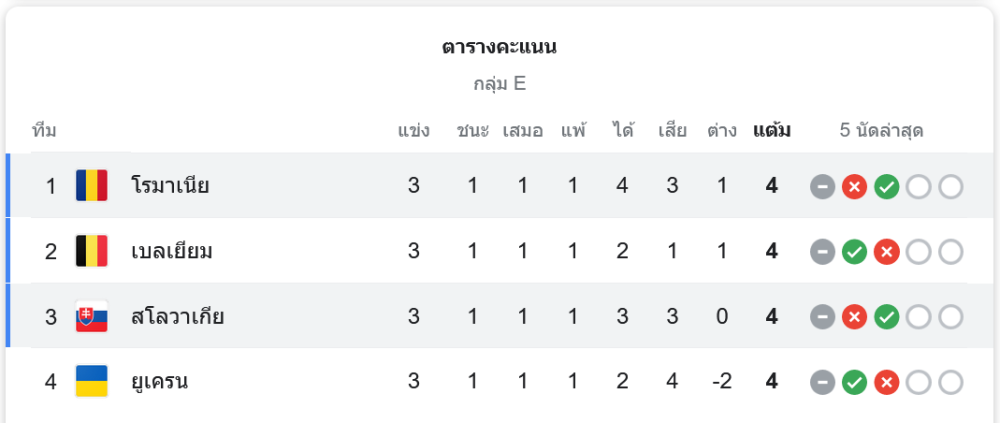Image resolution: width=1000 pixels, height=423 pixels.
Task: Open the โรมาเนีย team link
Action: [170, 185]
